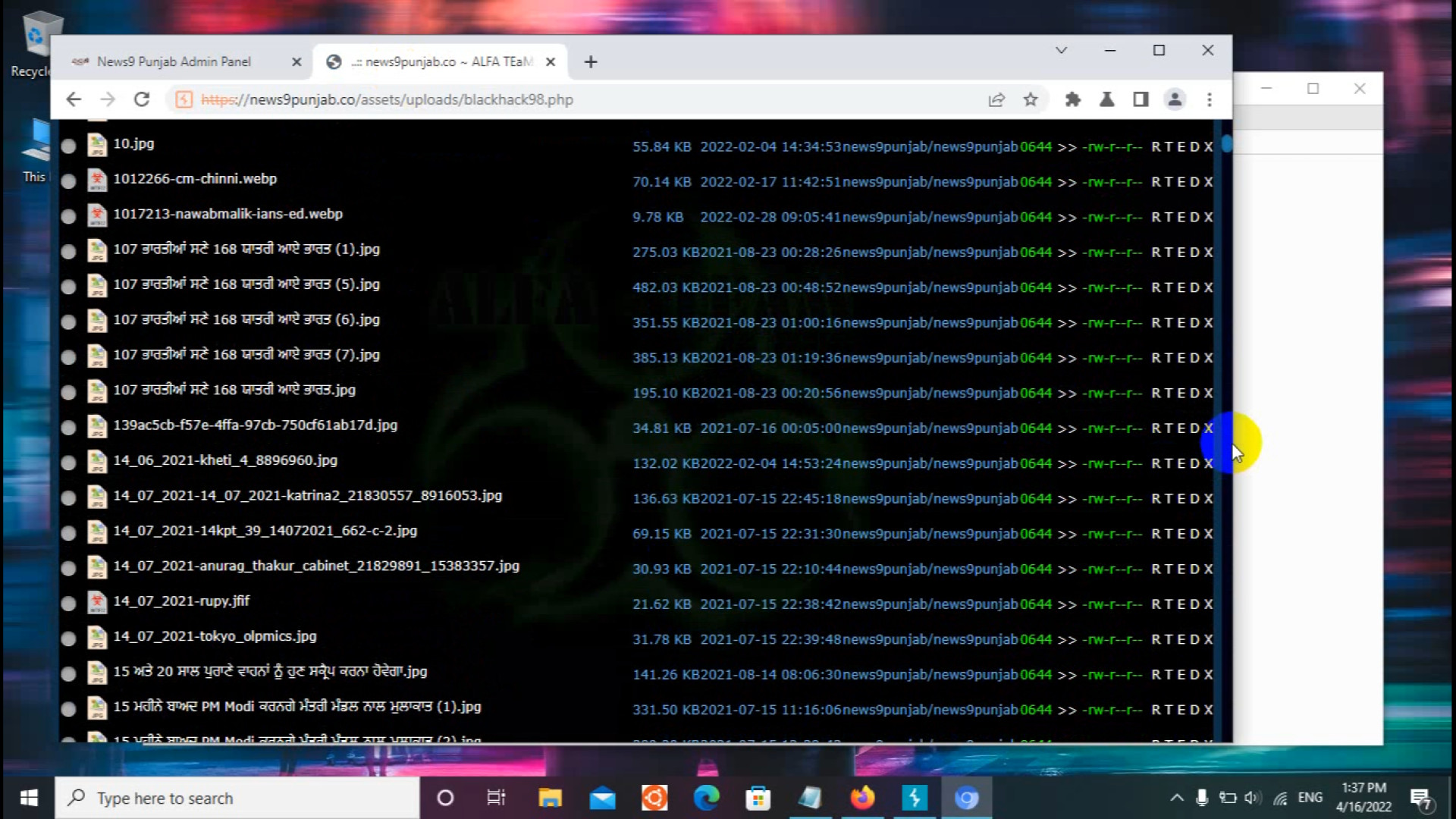1456x819 pixels.
Task: Open the profile avatar menu
Action: coord(1175,99)
